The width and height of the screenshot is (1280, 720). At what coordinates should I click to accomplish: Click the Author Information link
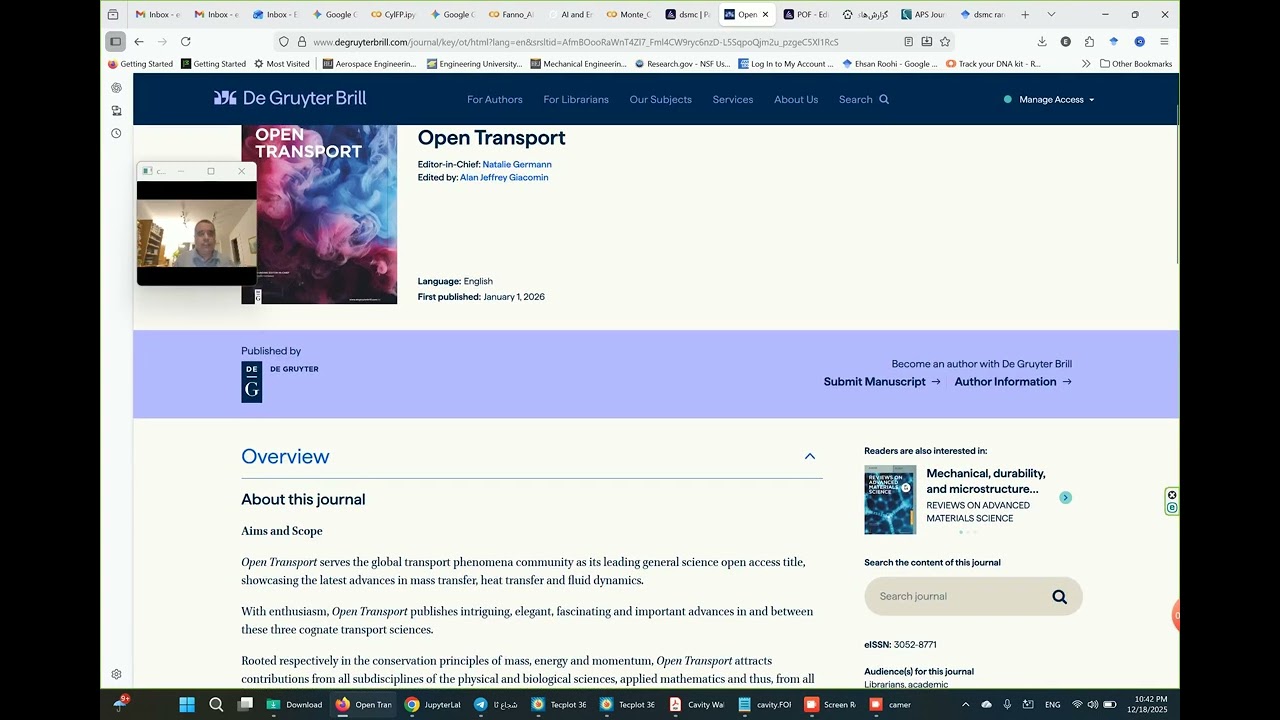[1013, 382]
